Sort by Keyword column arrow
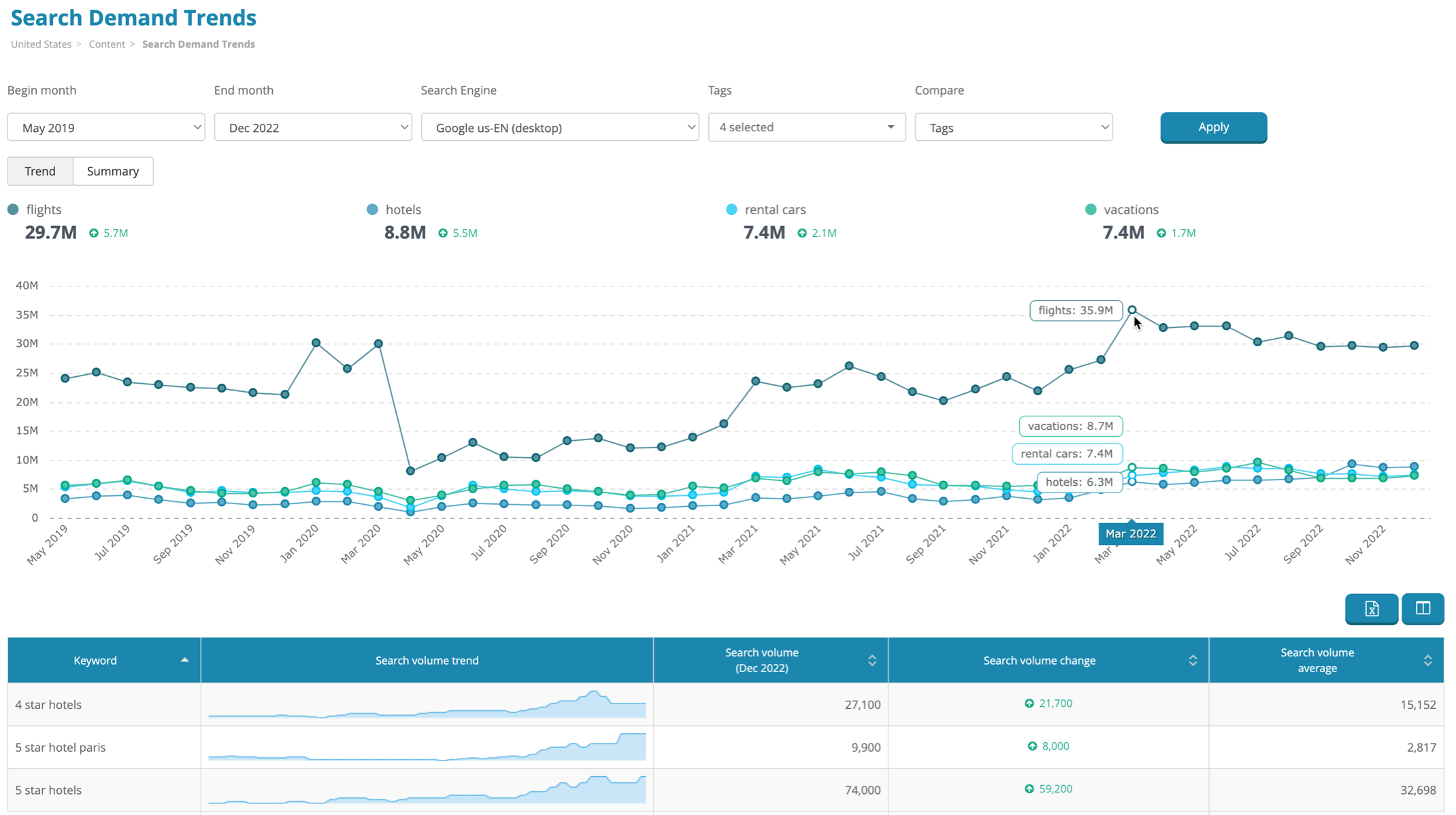Image resolution: width=1456 pixels, height=815 pixels. click(x=184, y=660)
